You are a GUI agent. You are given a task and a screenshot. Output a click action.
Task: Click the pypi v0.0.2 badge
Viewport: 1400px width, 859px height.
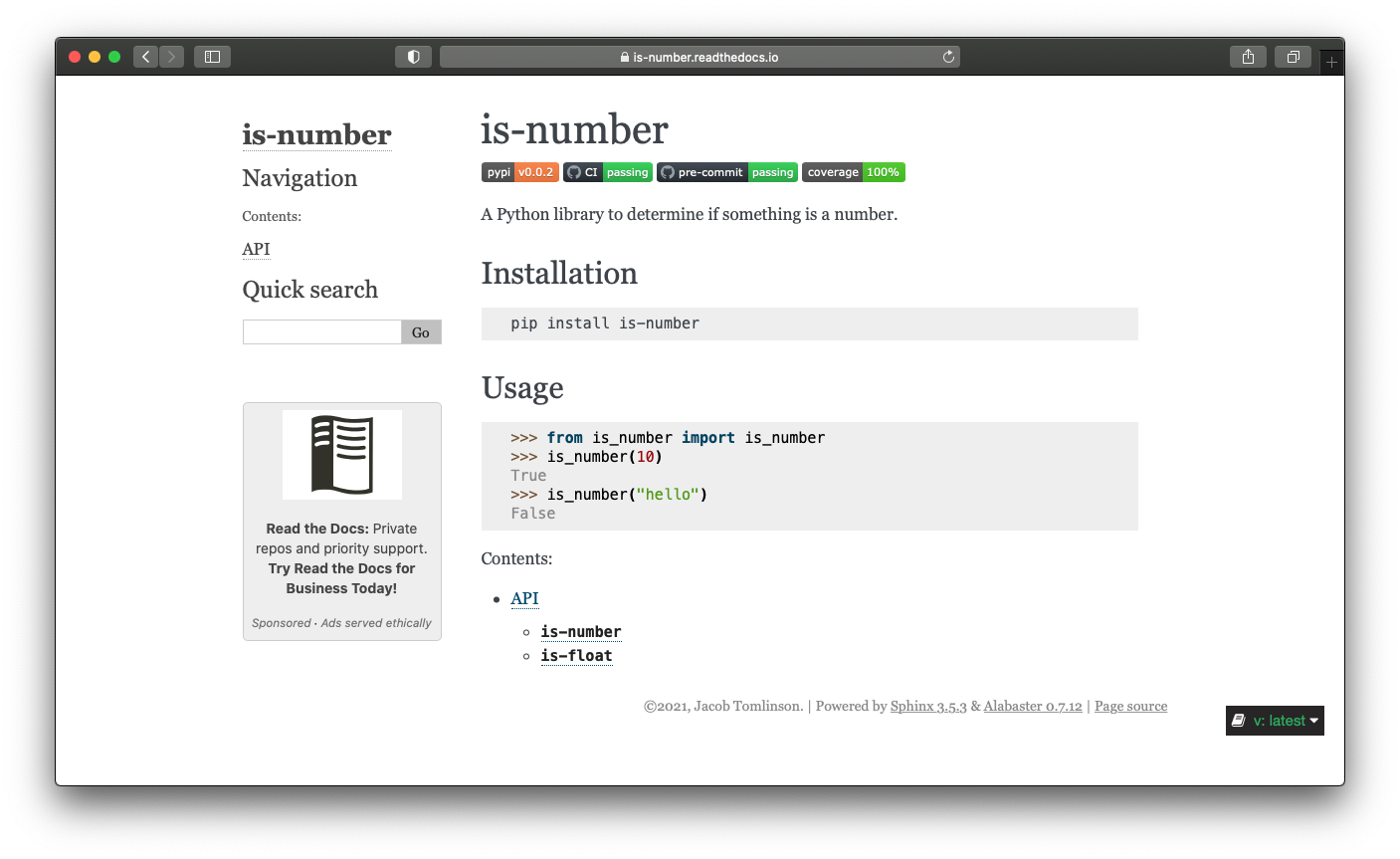click(x=519, y=172)
